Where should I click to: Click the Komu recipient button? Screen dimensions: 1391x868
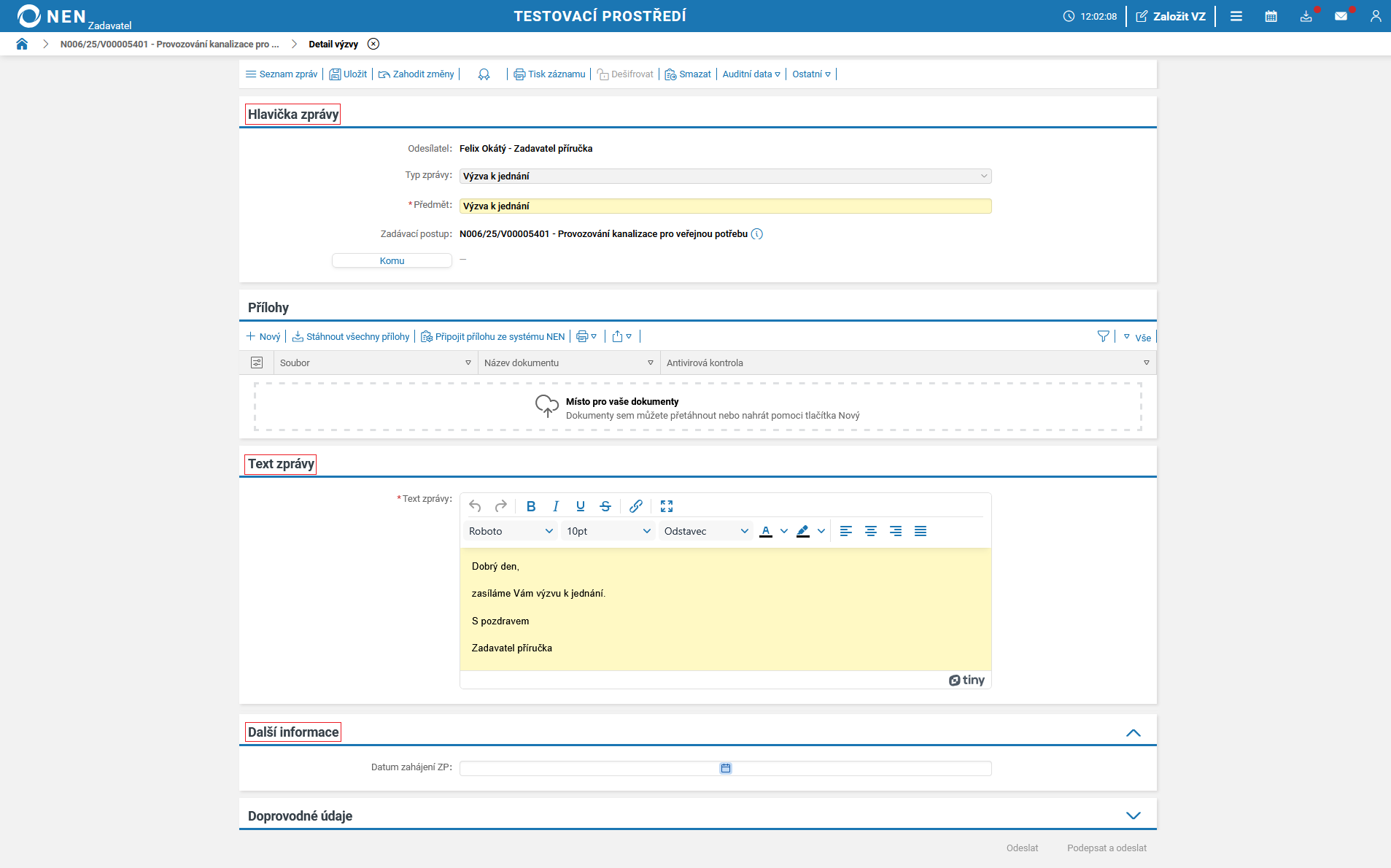point(392,260)
